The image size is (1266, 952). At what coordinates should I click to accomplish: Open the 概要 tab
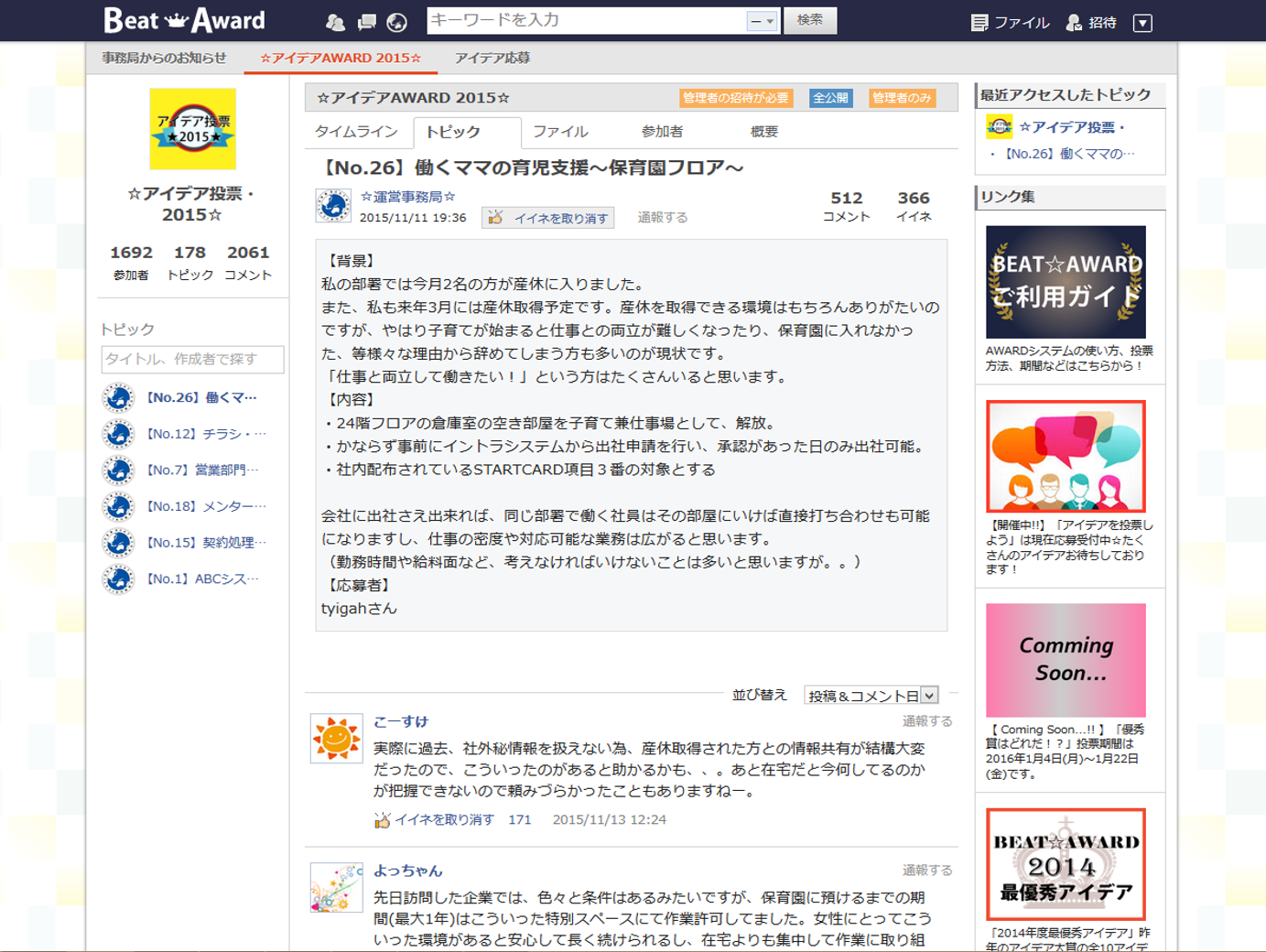tap(764, 132)
